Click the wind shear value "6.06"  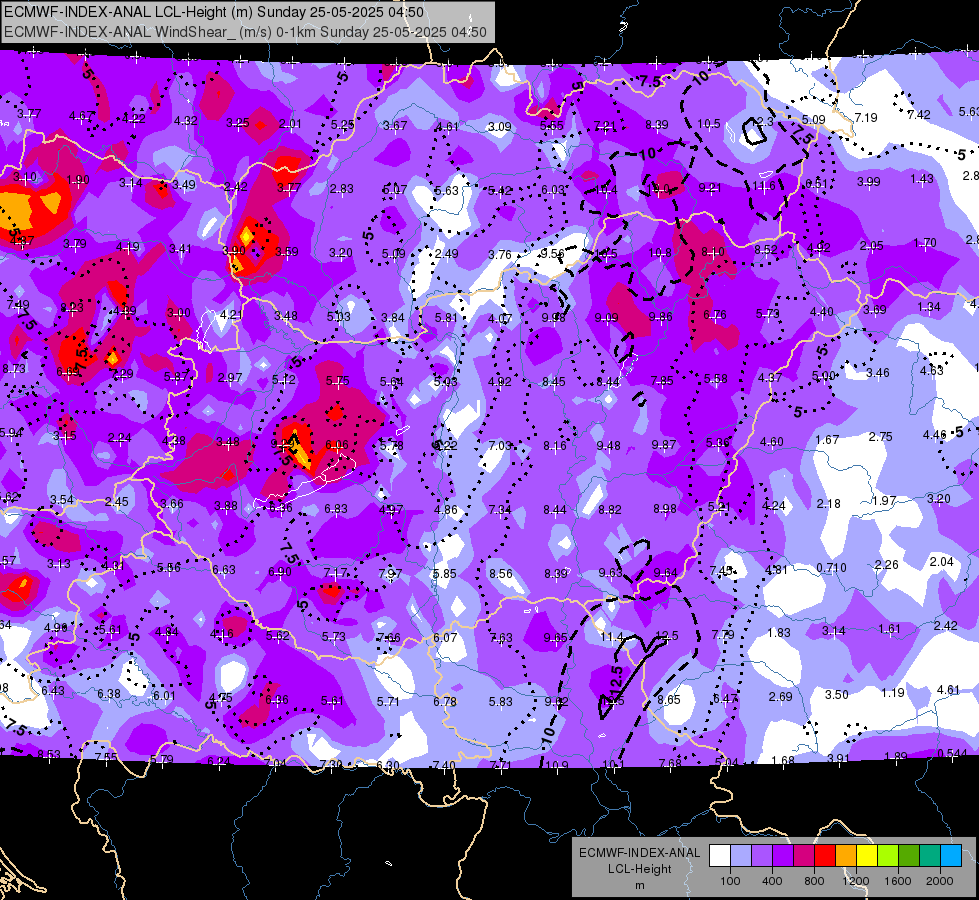point(337,445)
